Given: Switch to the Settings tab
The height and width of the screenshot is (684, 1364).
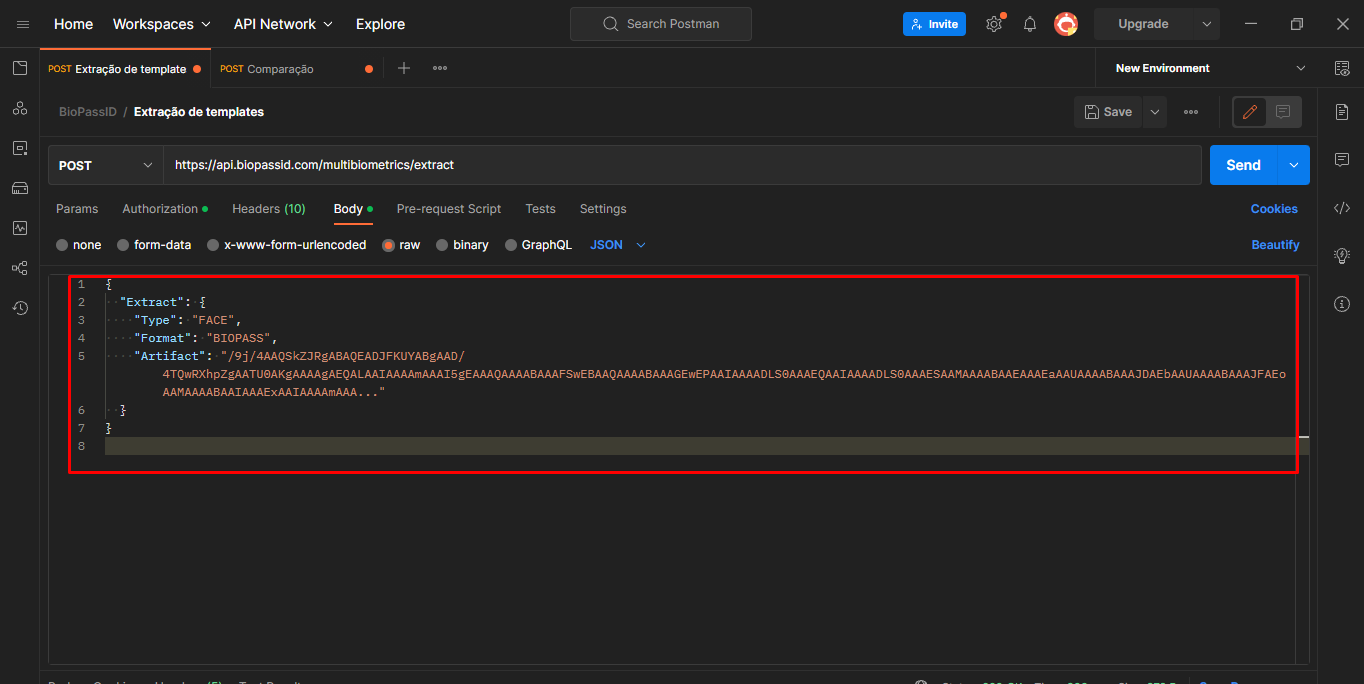Looking at the screenshot, I should tap(603, 209).
